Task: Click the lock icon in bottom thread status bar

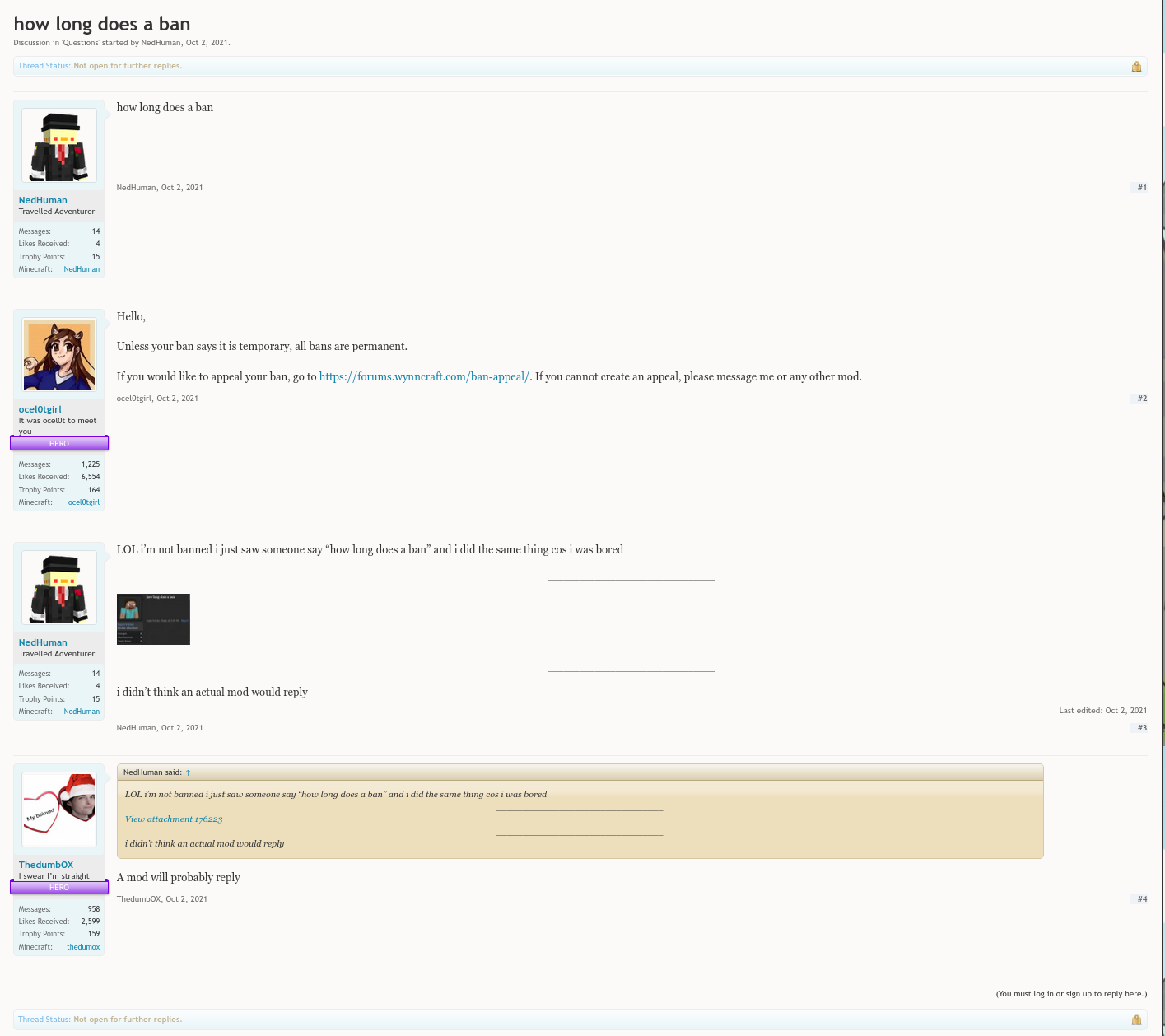Action: [1136, 1020]
